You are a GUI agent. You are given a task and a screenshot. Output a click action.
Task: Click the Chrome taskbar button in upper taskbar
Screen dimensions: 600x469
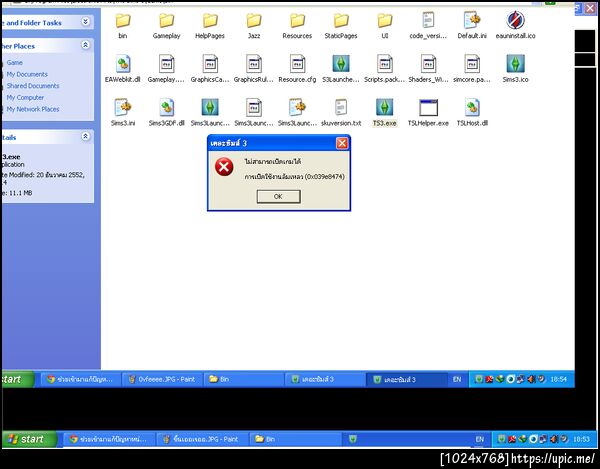point(80,379)
